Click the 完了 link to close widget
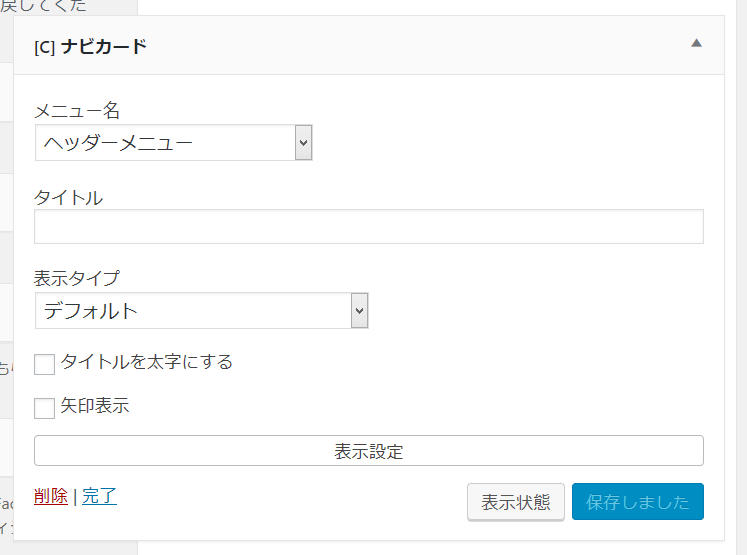The image size is (747, 555). (99, 496)
